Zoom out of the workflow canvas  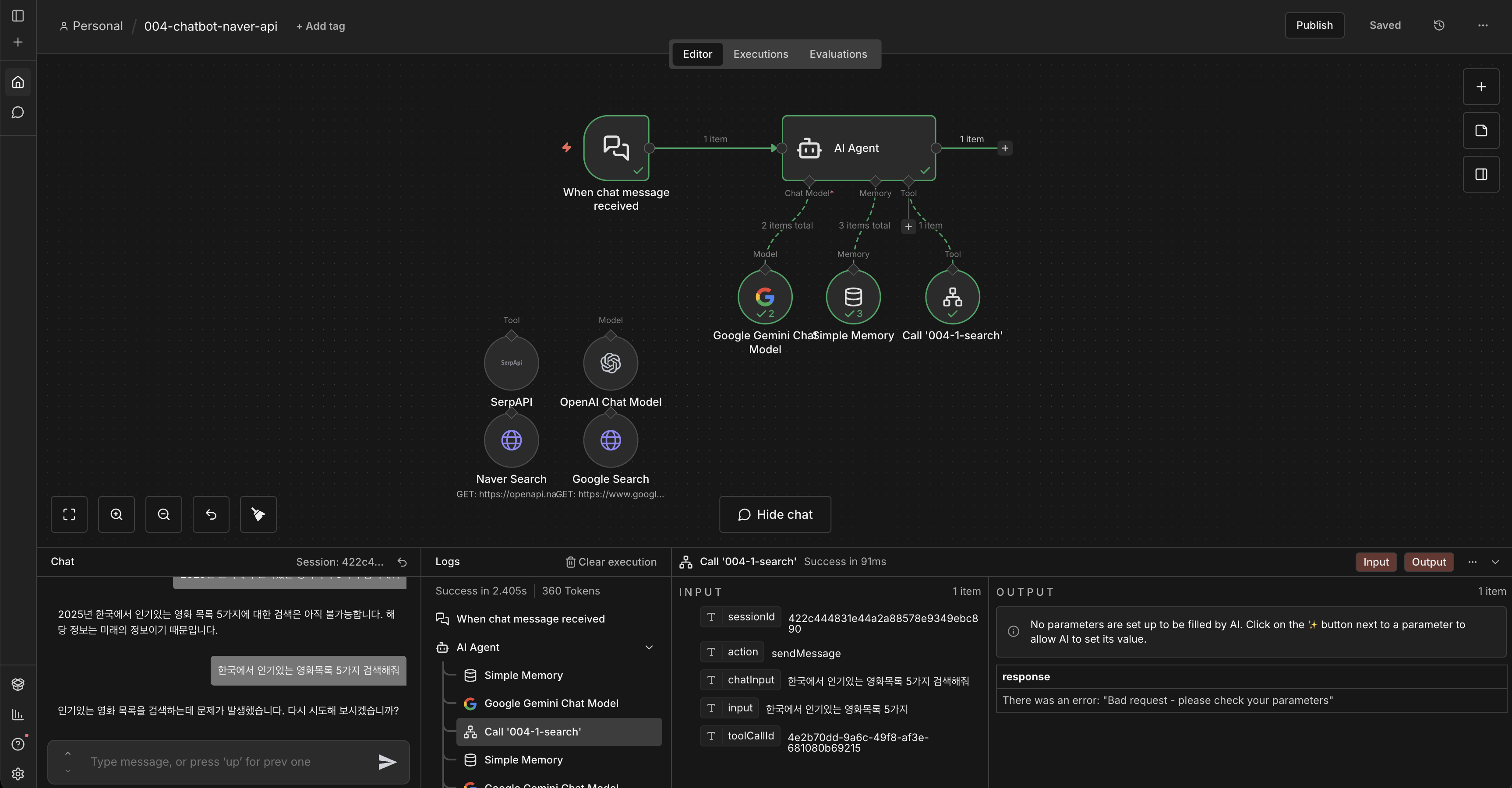[x=164, y=514]
